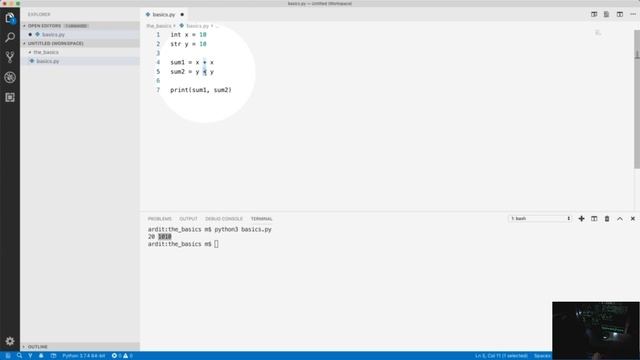Viewport: 640px width, 360px height.
Task: Split the terminal panel
Action: [x=594, y=219]
